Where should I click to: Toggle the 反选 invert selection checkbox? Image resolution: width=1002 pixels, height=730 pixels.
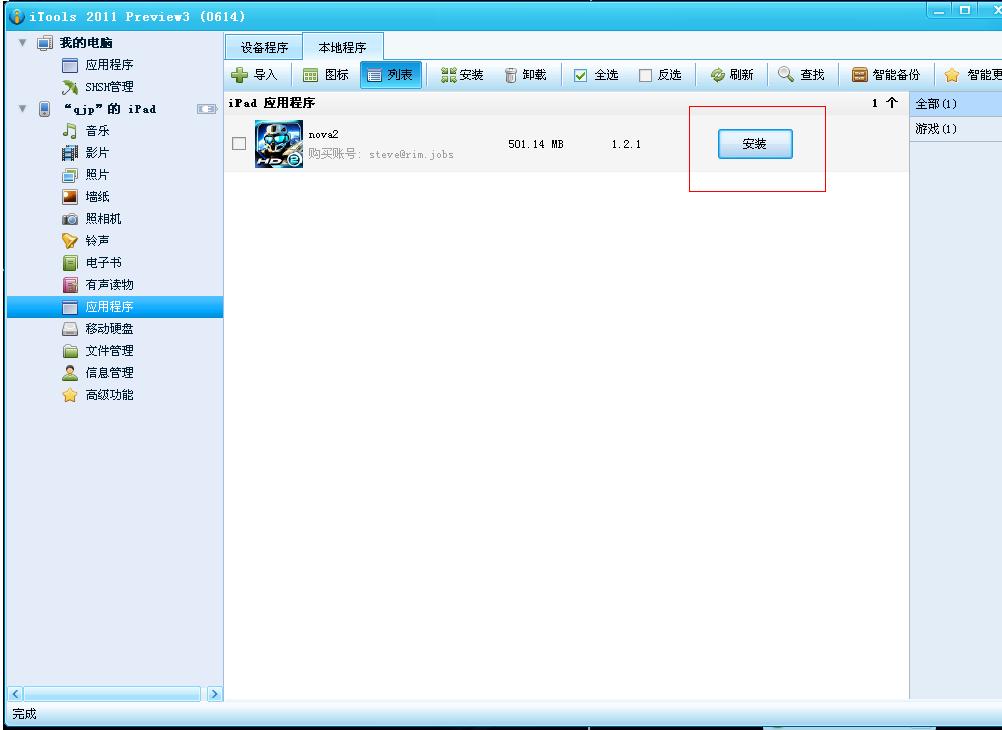tap(645, 75)
